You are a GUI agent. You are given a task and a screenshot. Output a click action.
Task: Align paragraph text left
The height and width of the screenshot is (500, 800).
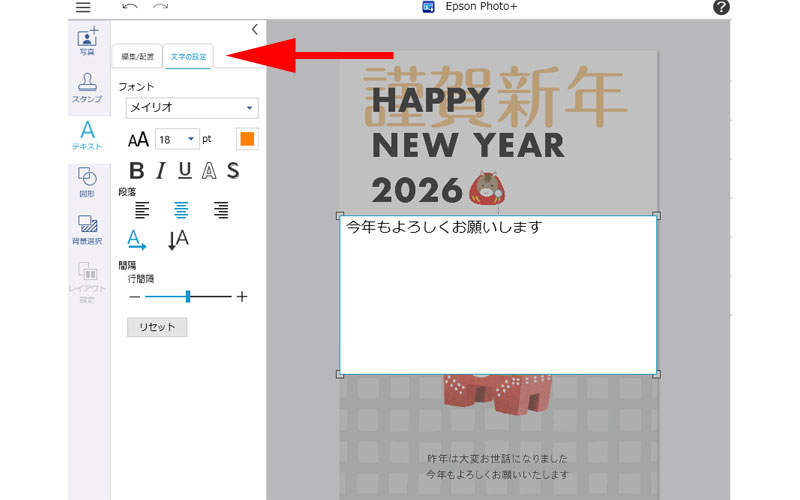click(x=142, y=210)
